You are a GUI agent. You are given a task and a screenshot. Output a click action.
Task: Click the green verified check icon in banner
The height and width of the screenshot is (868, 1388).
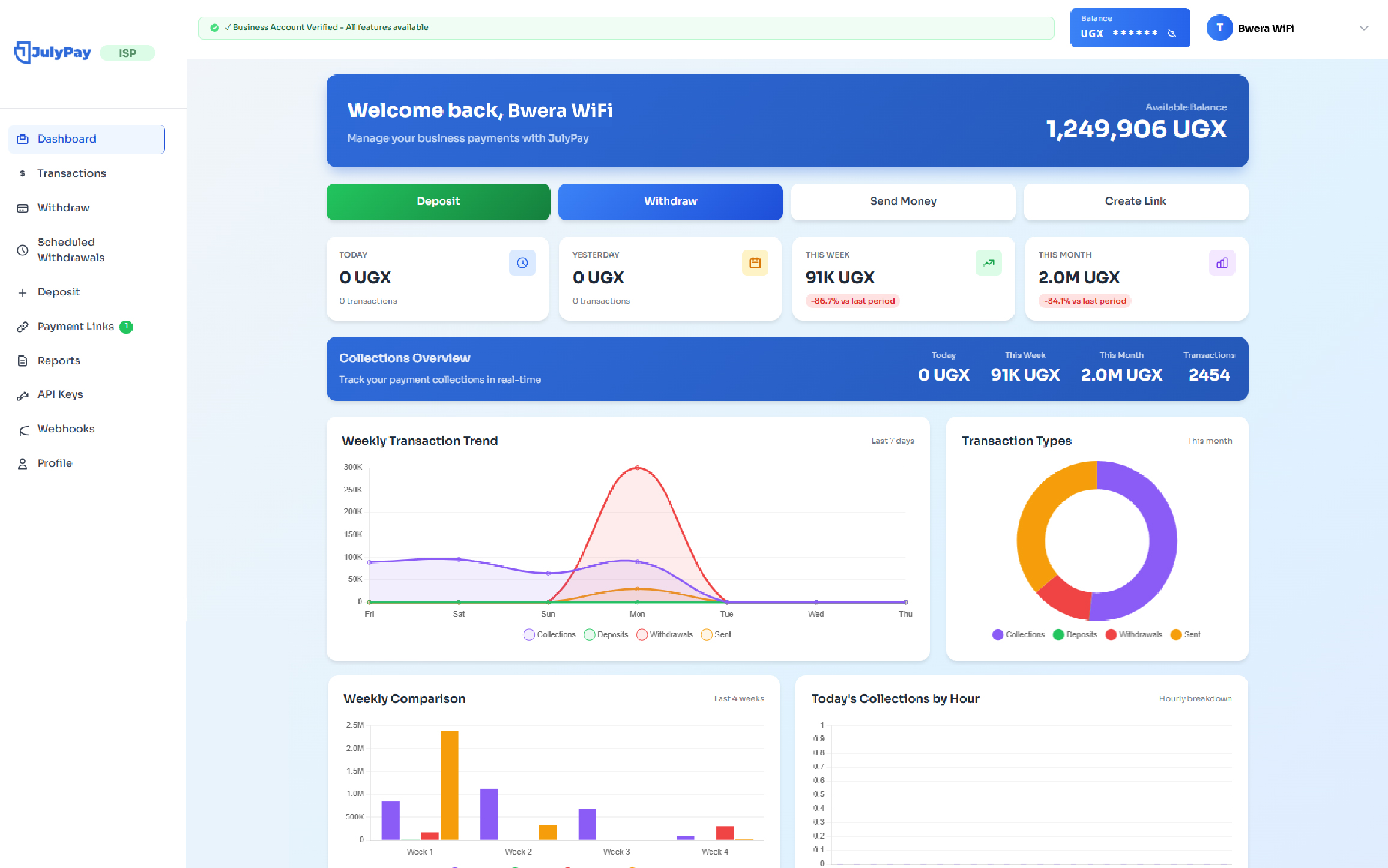214,28
